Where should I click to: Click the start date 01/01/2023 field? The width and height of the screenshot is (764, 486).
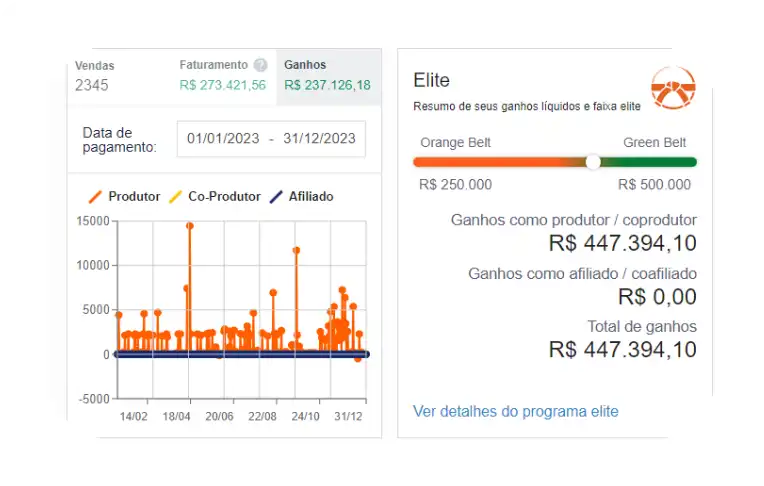(223, 139)
